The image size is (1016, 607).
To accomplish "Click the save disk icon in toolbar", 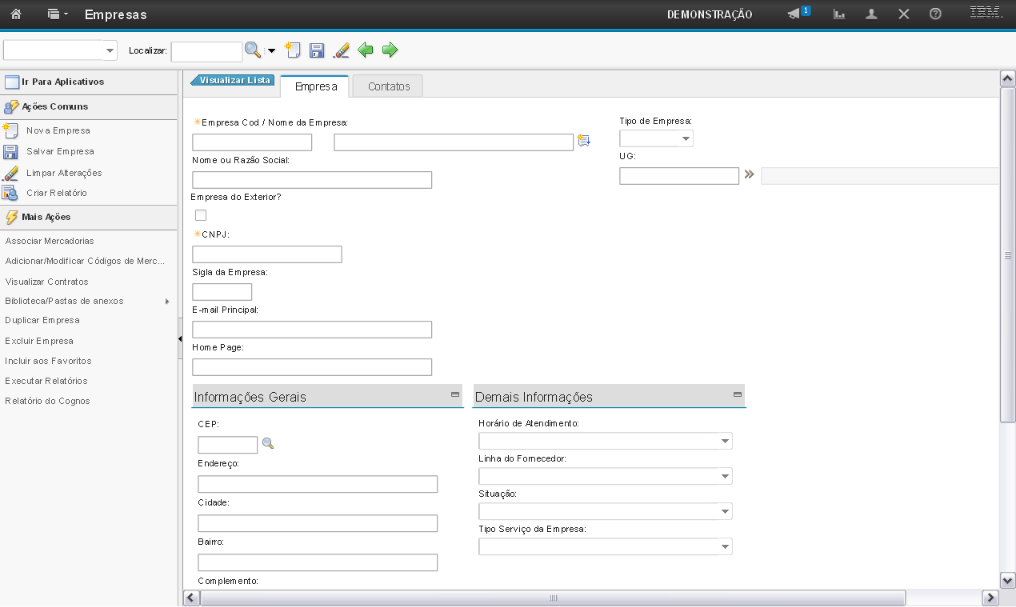I will [316, 50].
